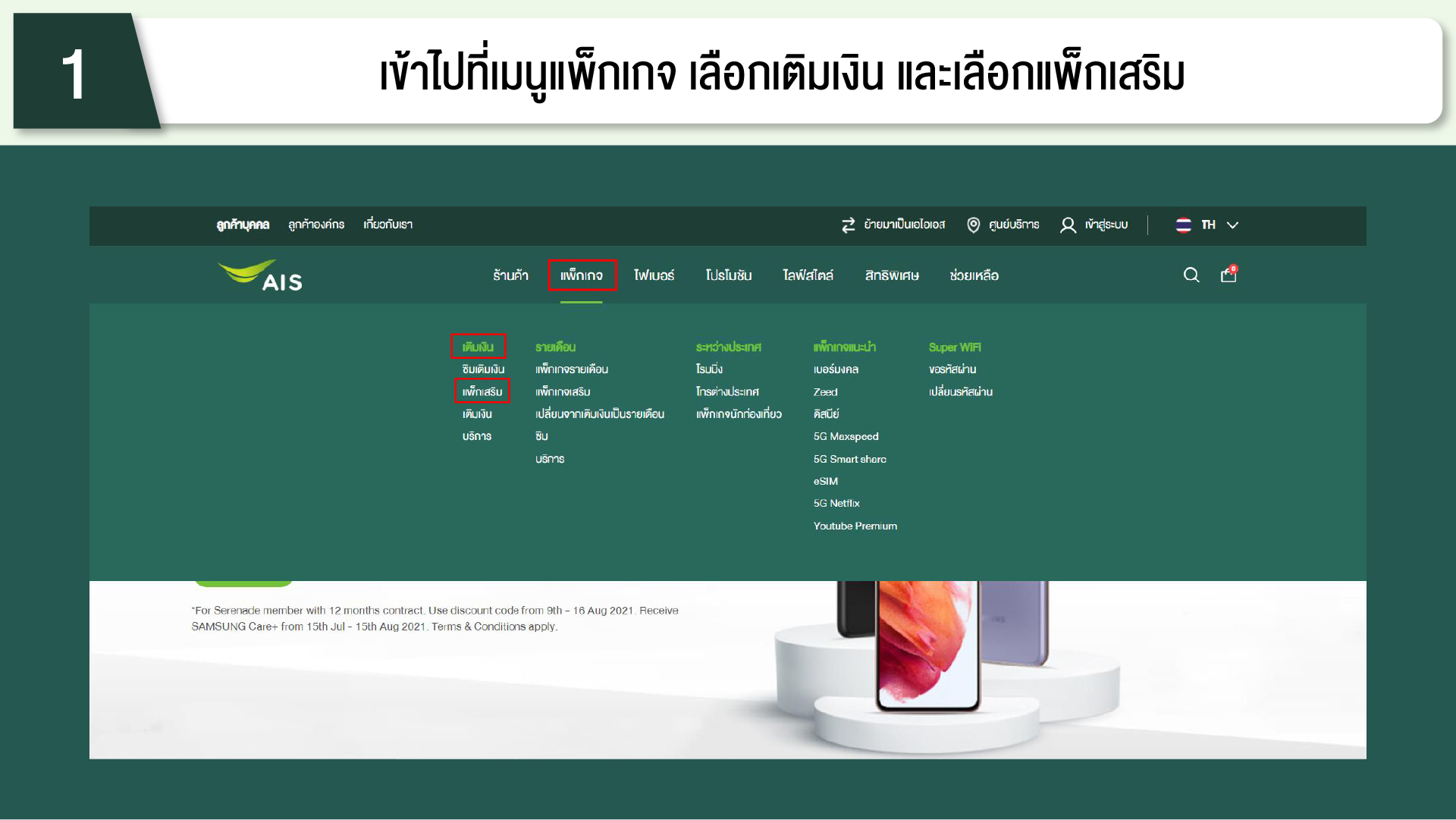Open the โปรโมชัน menu
Image resolution: width=1456 pixels, height=820 pixels.
[729, 275]
